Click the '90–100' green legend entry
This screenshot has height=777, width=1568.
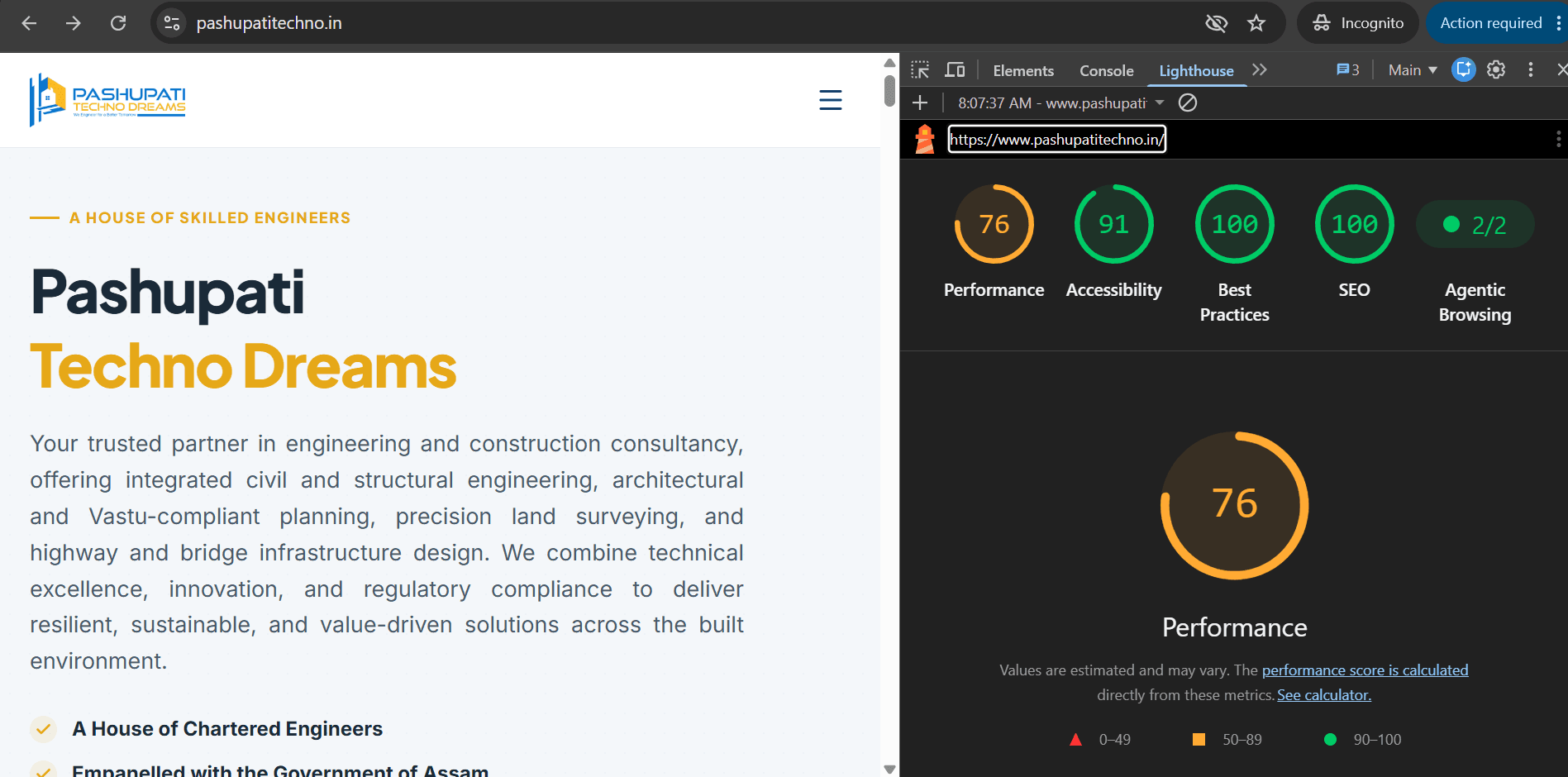point(1363,740)
